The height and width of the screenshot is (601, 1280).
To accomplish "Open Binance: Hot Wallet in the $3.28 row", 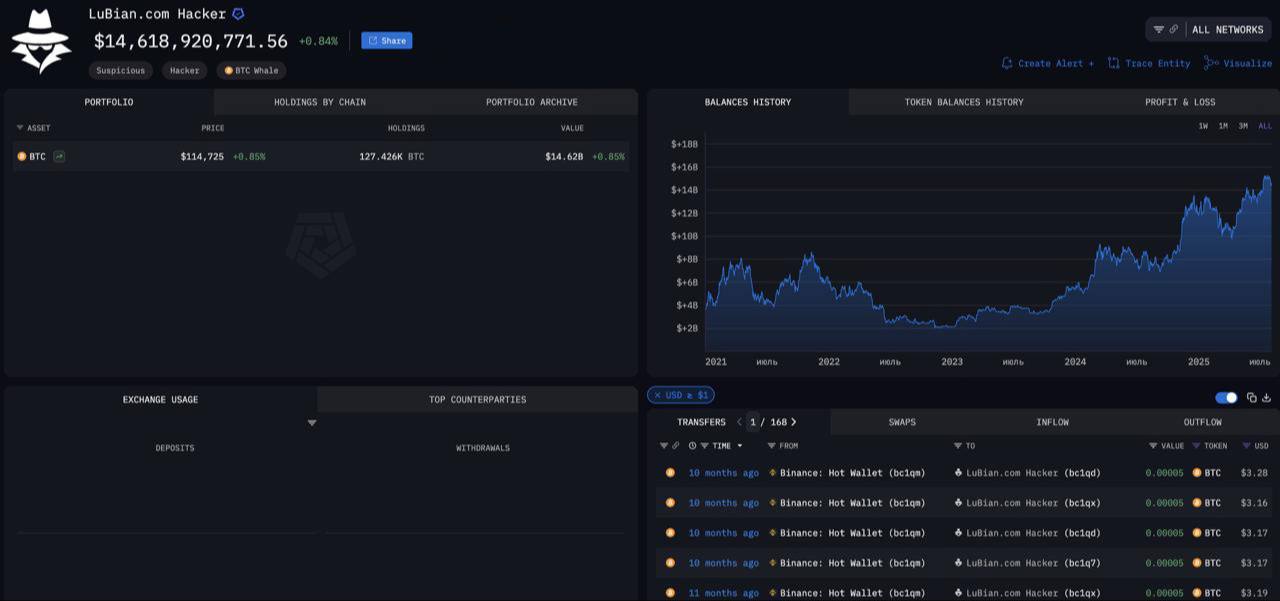I will click(x=852, y=473).
